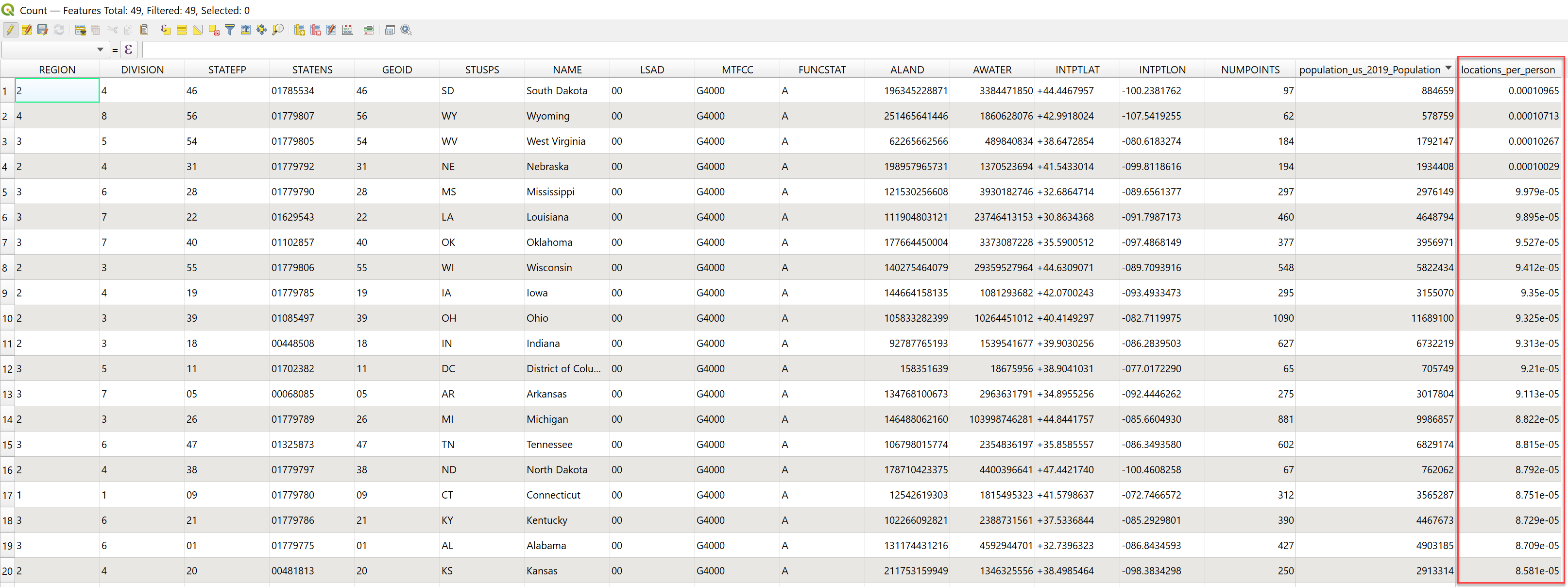Screen dimensions: 1568x587
Task: Click the 'Ohio' name cell
Action: tap(567, 318)
